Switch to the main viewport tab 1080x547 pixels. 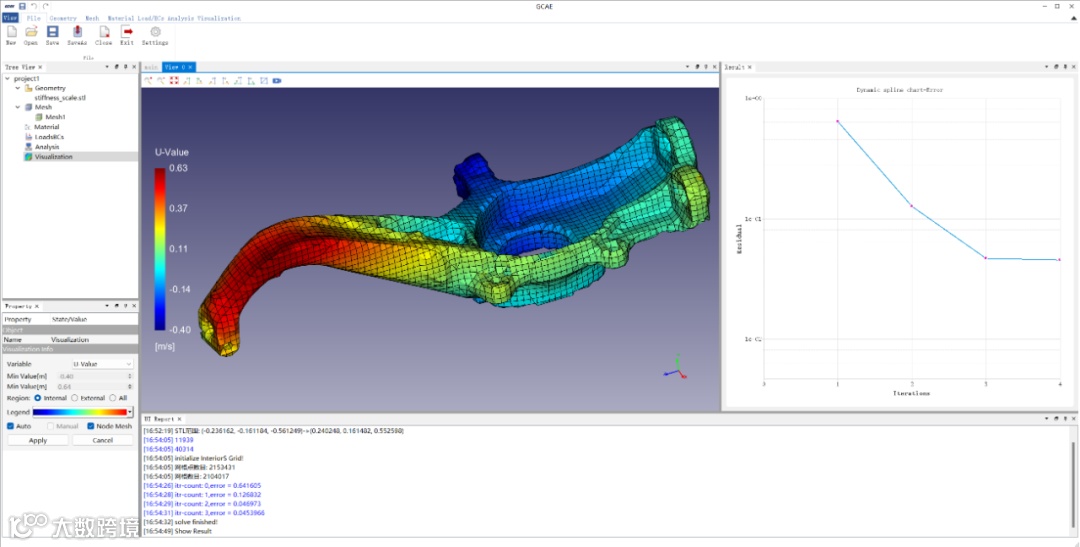click(x=152, y=67)
